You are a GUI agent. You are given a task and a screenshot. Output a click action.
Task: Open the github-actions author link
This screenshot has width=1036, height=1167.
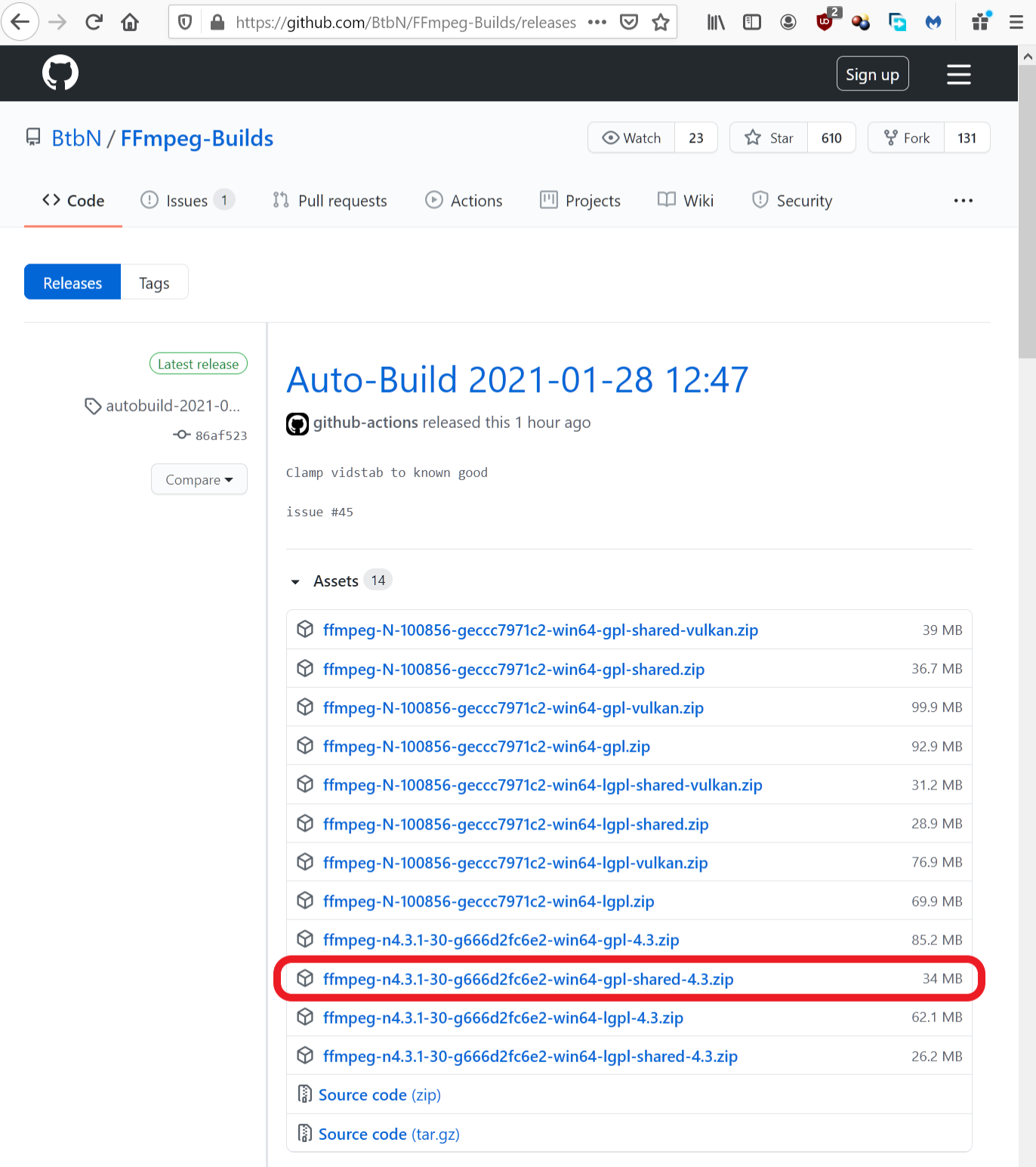click(x=365, y=423)
